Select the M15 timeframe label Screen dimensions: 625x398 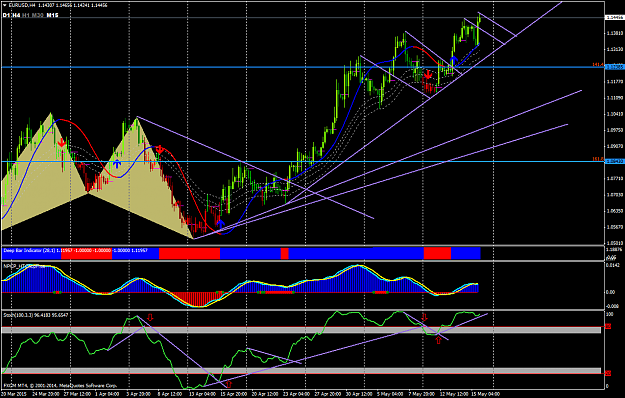point(52,15)
